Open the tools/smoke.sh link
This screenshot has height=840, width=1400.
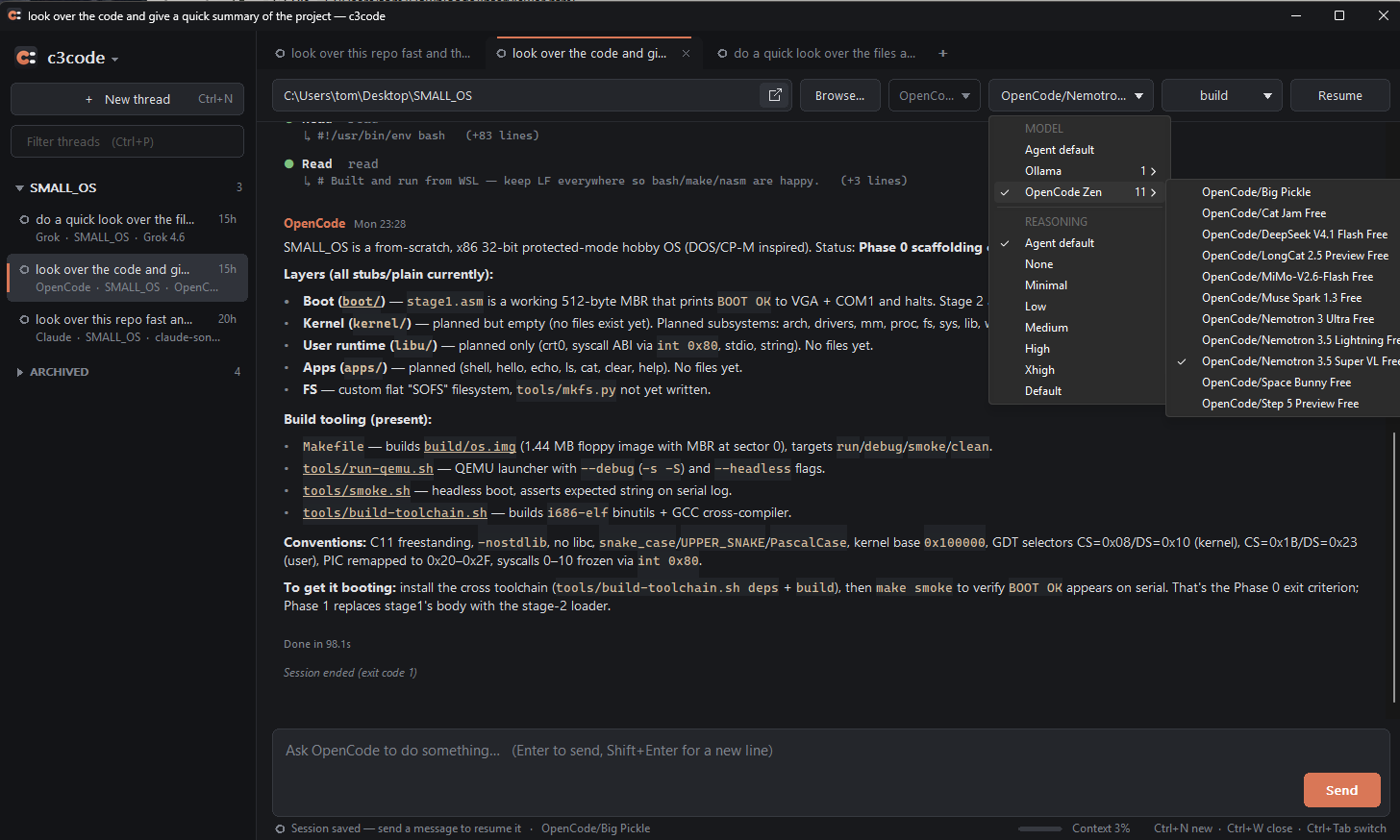(x=357, y=491)
